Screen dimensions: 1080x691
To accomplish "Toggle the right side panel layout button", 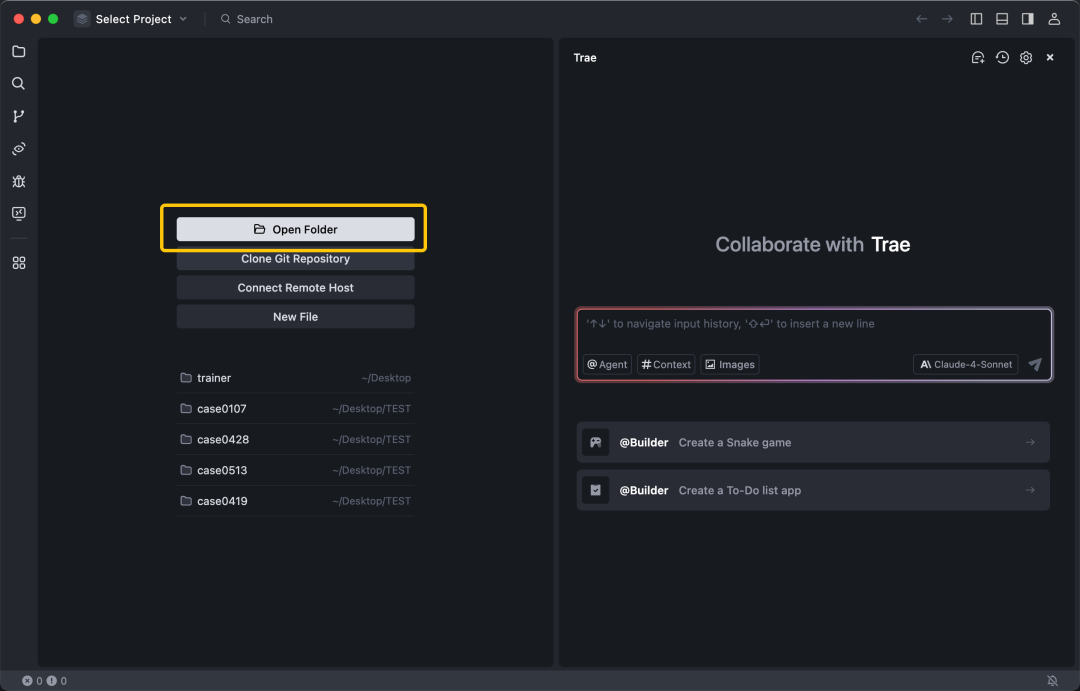I will point(1027,19).
